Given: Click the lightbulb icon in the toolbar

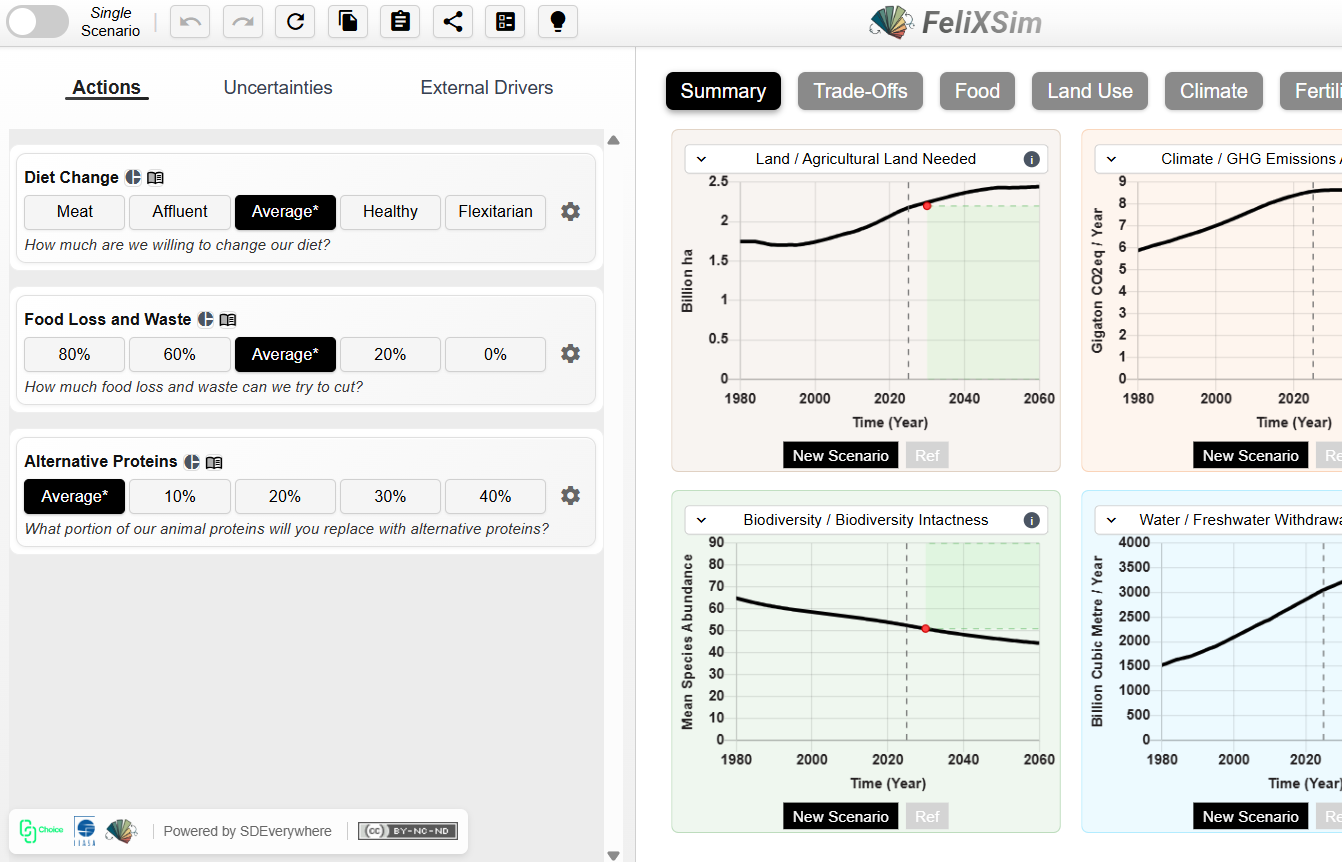Looking at the screenshot, I should (x=558, y=21).
